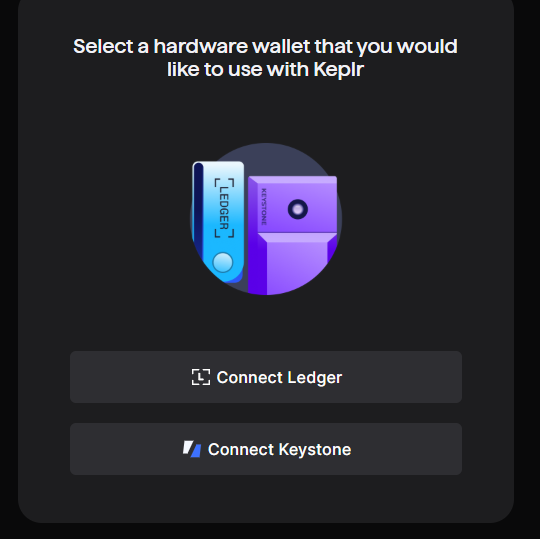Click the Connect Ledger button
Screen dimensions: 540x539
[x=266, y=377]
